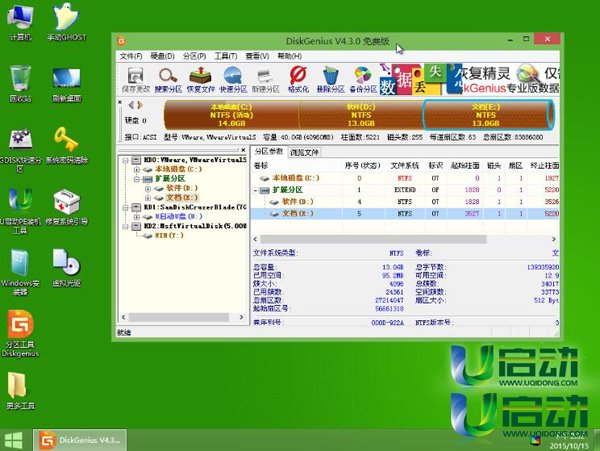Select 软件(D:) partition bar in disk map

coord(361,115)
